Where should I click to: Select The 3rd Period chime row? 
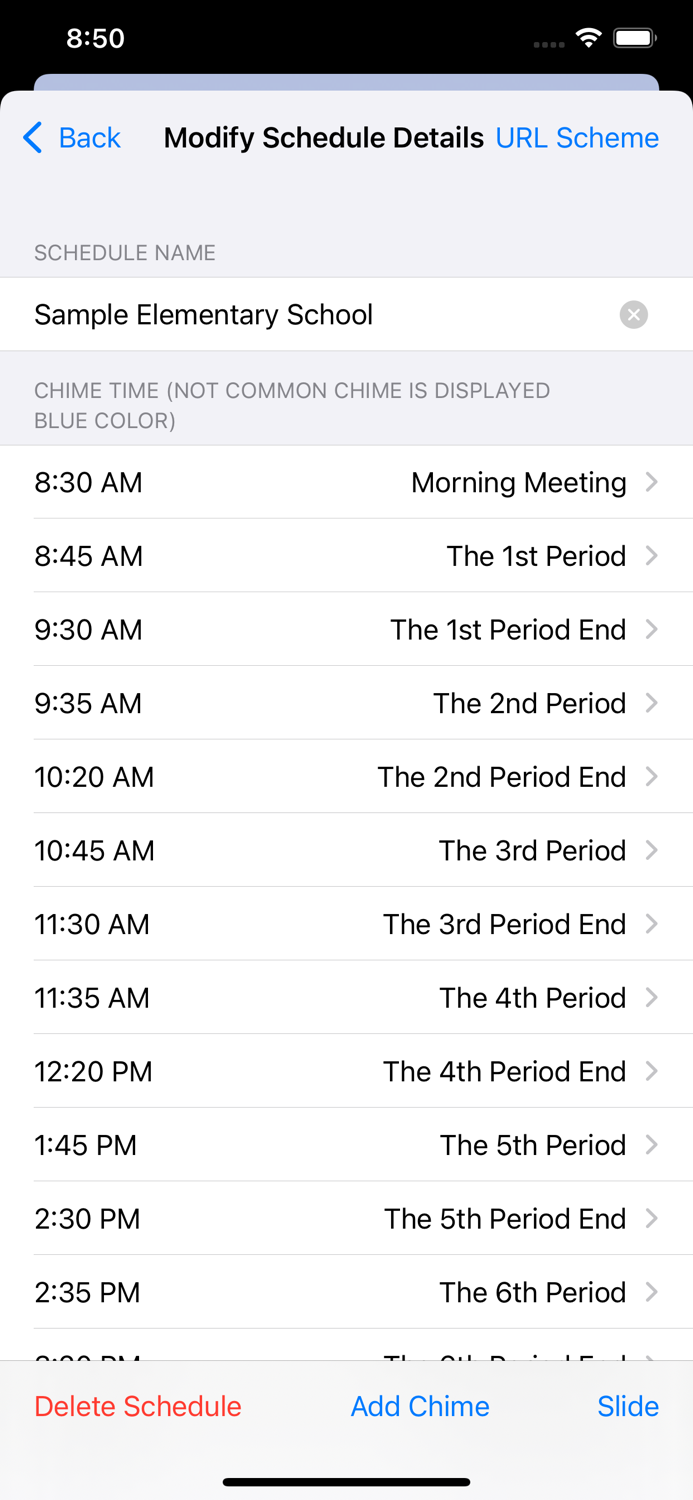tap(346, 850)
